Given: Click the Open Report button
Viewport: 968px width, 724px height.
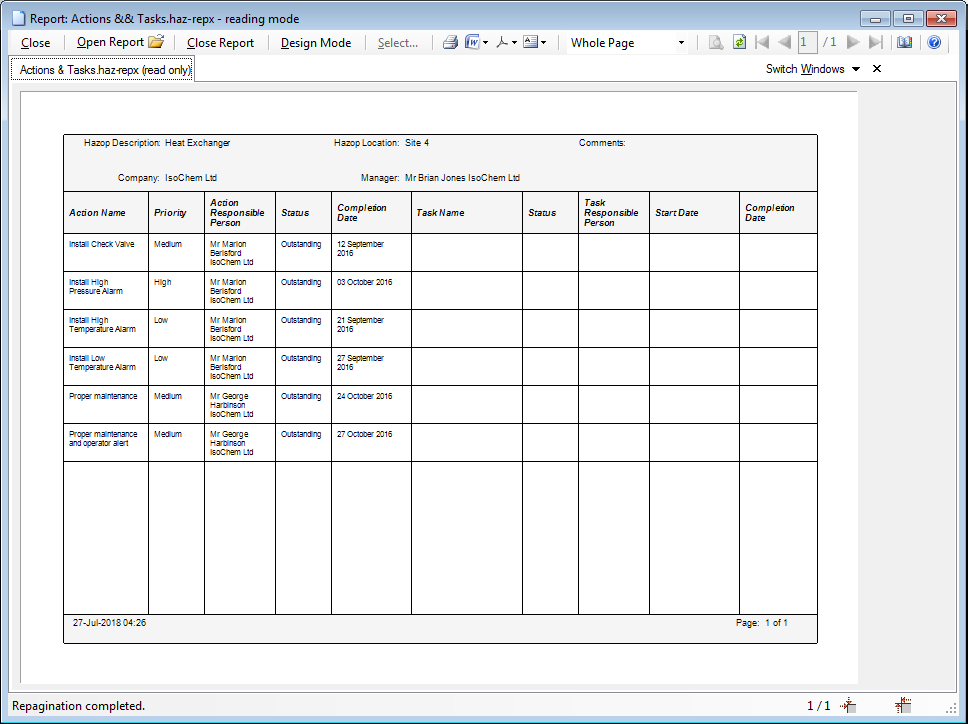Looking at the screenshot, I should pos(110,43).
